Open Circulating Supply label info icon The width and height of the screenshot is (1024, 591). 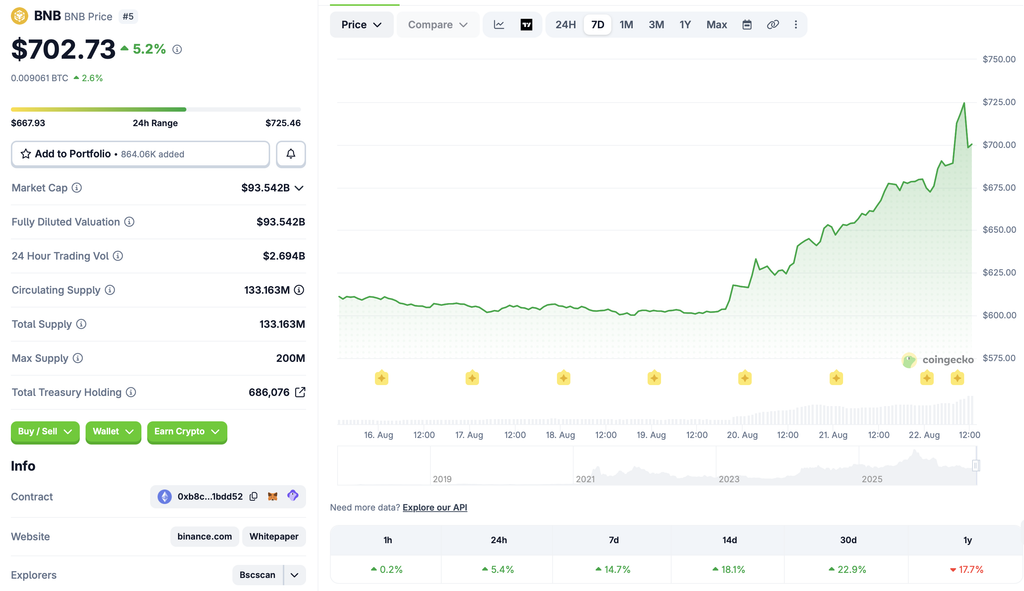110,290
